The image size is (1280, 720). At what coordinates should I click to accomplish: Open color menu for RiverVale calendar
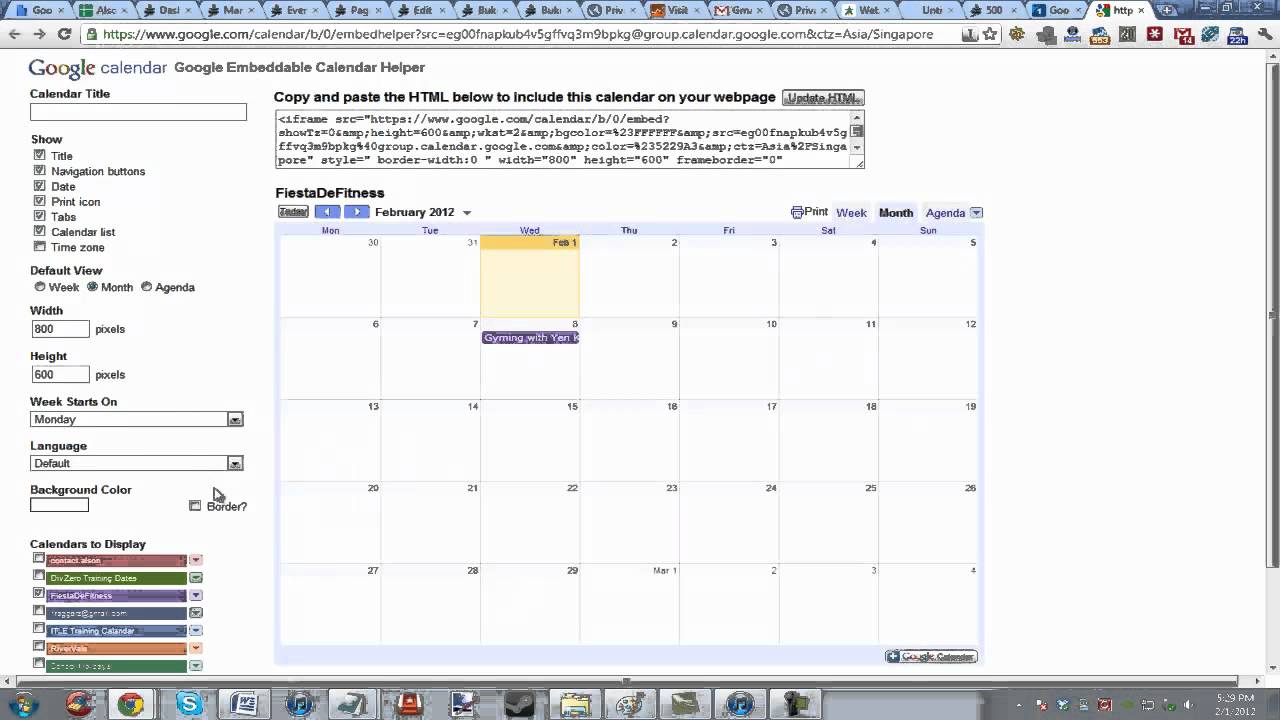196,648
